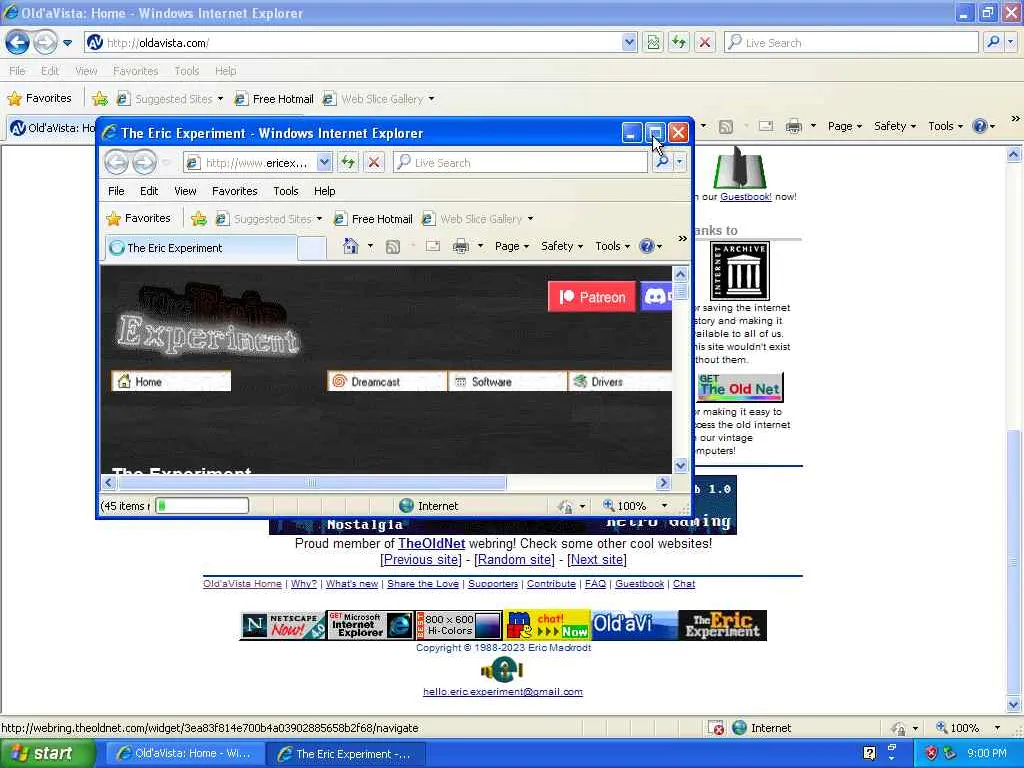Open Suggested Sites dropdown in Eric Experiment window
Viewport: 1024px width, 768px height.
coord(319,219)
